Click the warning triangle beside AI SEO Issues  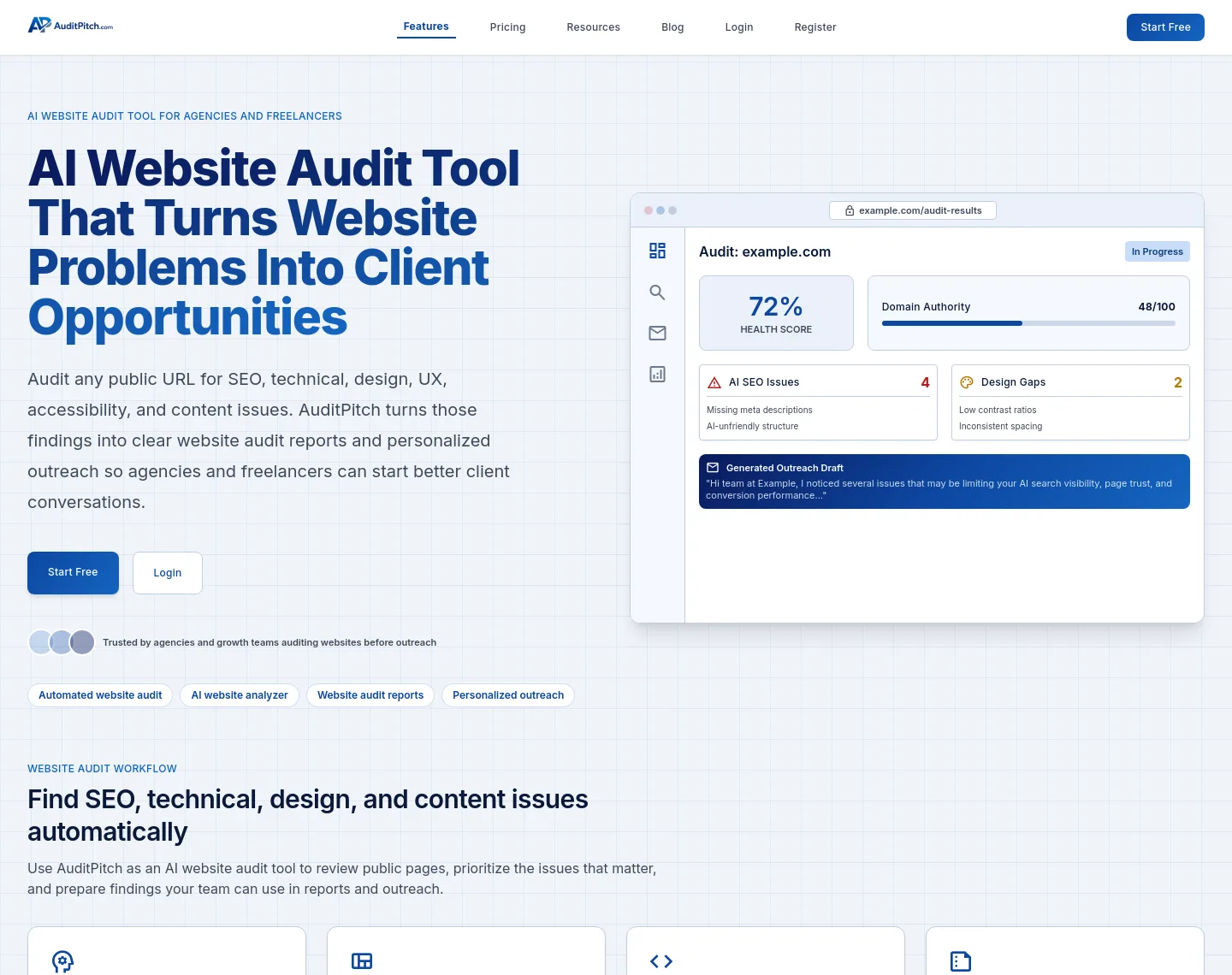pos(714,382)
